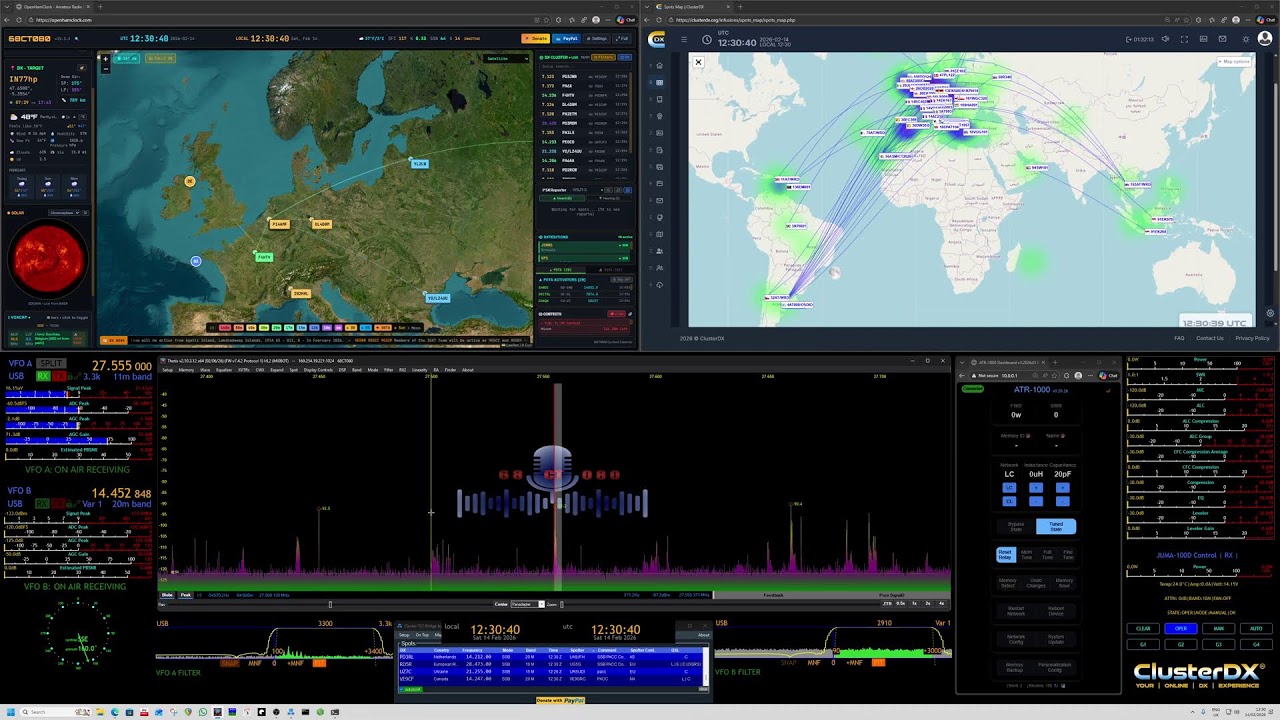Viewport: 1280px width, 720px height.
Task: Click JUMA CLEAR button
Action: tap(1143, 628)
